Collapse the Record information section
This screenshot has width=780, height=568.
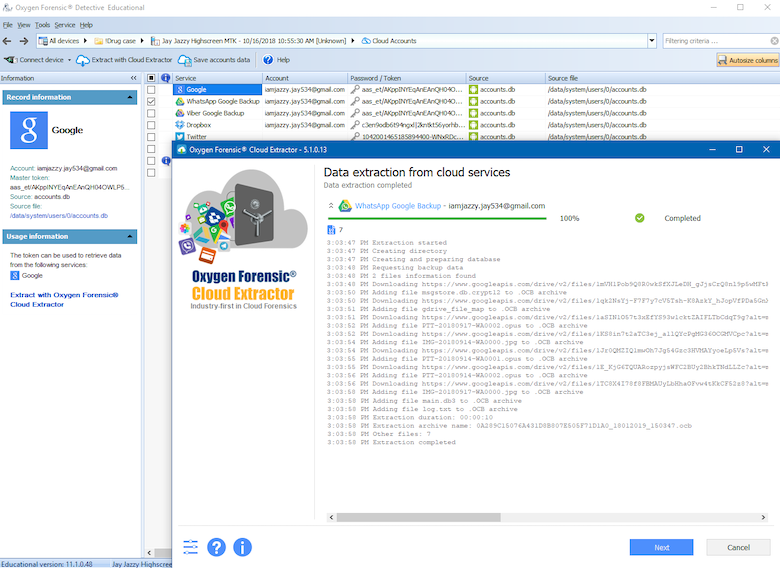pos(130,97)
